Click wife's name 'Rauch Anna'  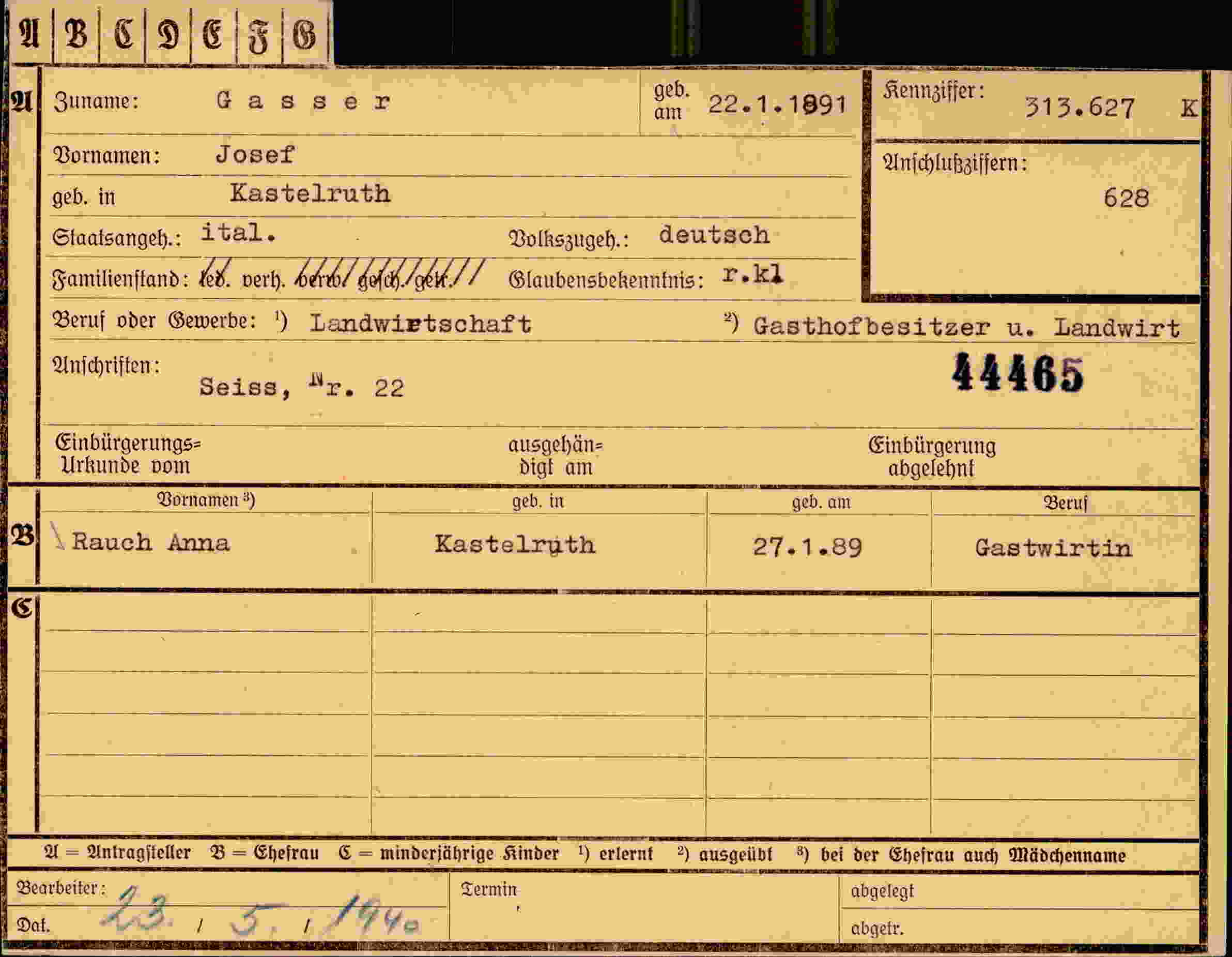[x=150, y=542]
